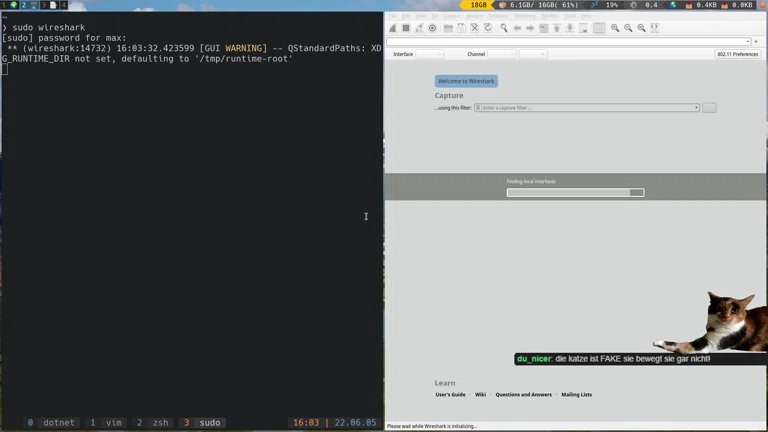This screenshot has width=768, height=432.
Task: Stop the running capture via the square icon
Action: click(406, 28)
